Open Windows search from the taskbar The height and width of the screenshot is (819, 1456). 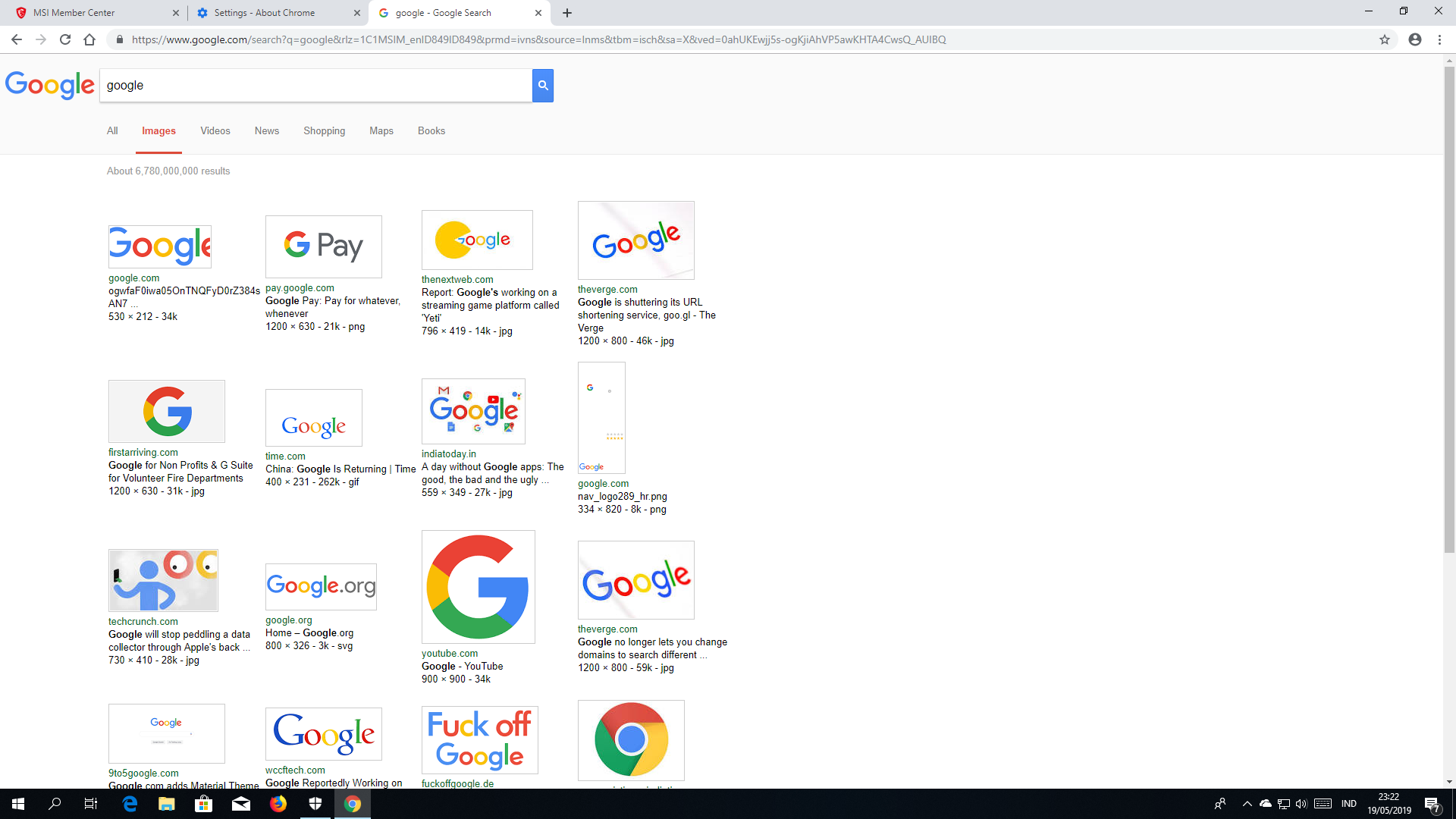pos(55,804)
